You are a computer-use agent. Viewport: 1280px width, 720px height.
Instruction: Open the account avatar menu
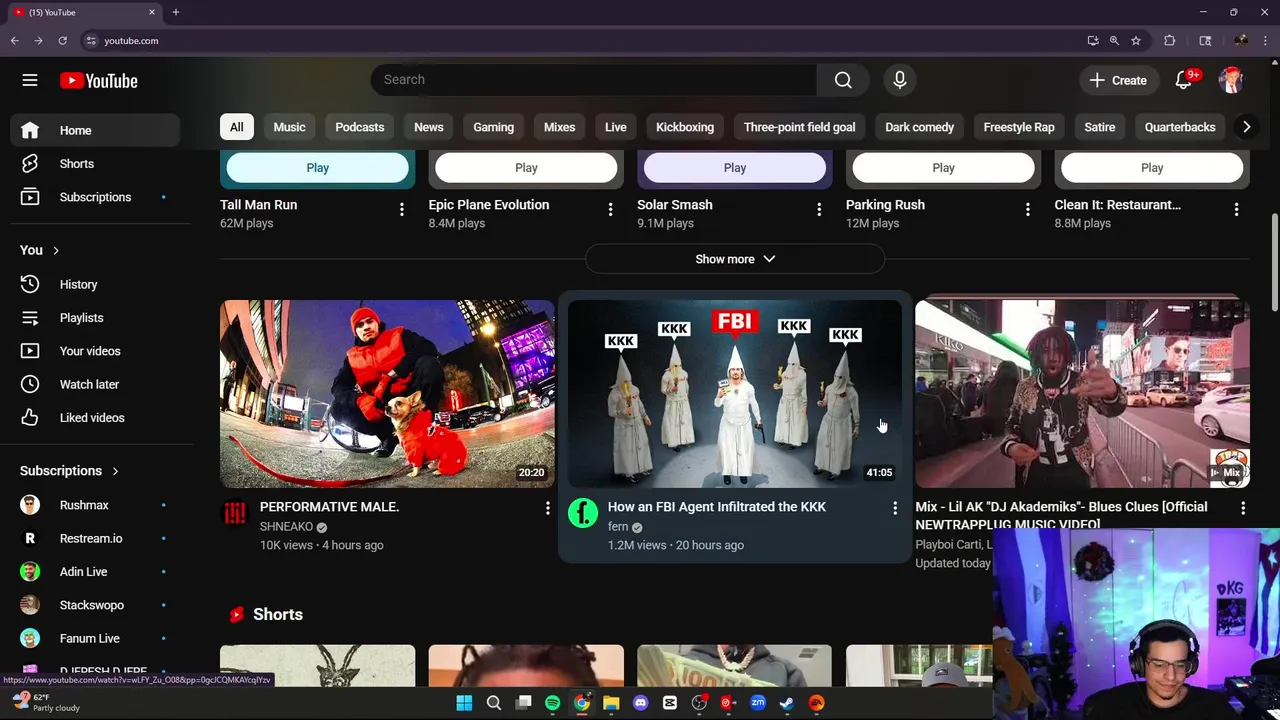point(1231,80)
